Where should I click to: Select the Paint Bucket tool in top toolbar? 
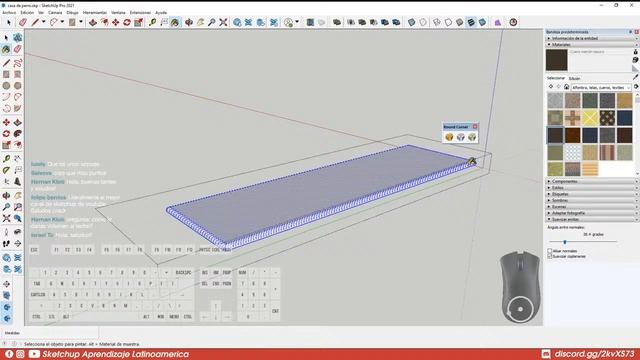[175, 22]
